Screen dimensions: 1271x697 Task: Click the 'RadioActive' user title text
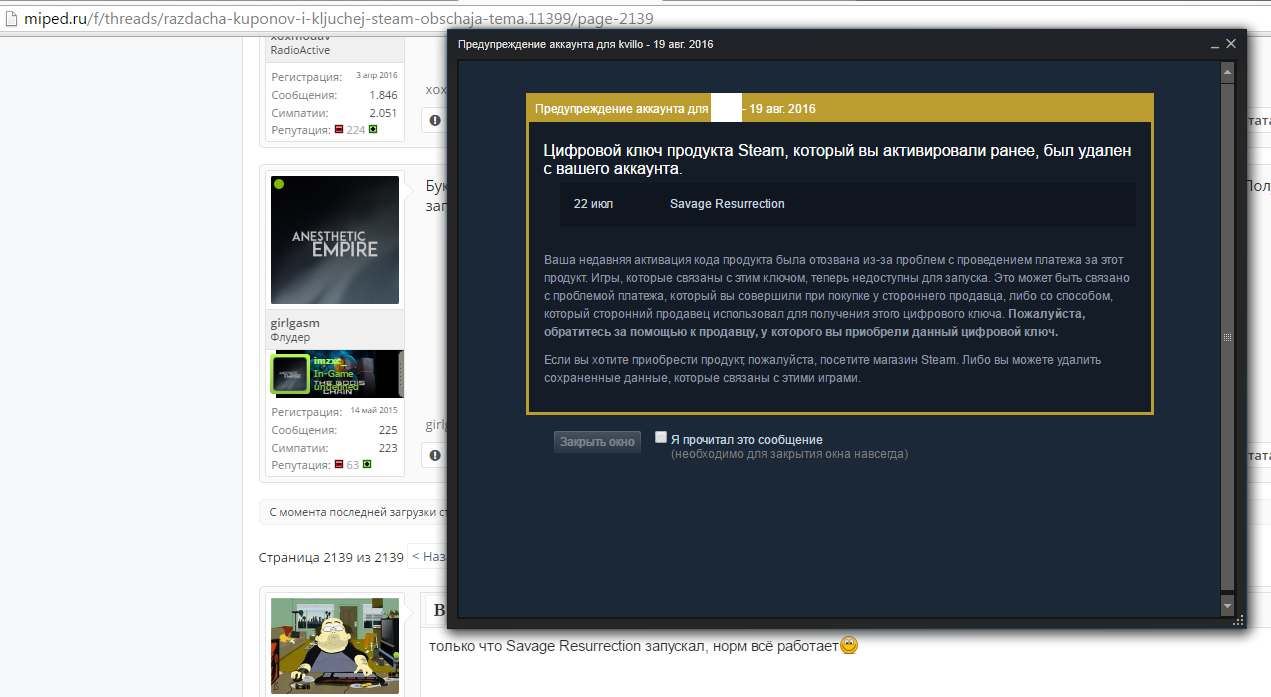(x=300, y=50)
